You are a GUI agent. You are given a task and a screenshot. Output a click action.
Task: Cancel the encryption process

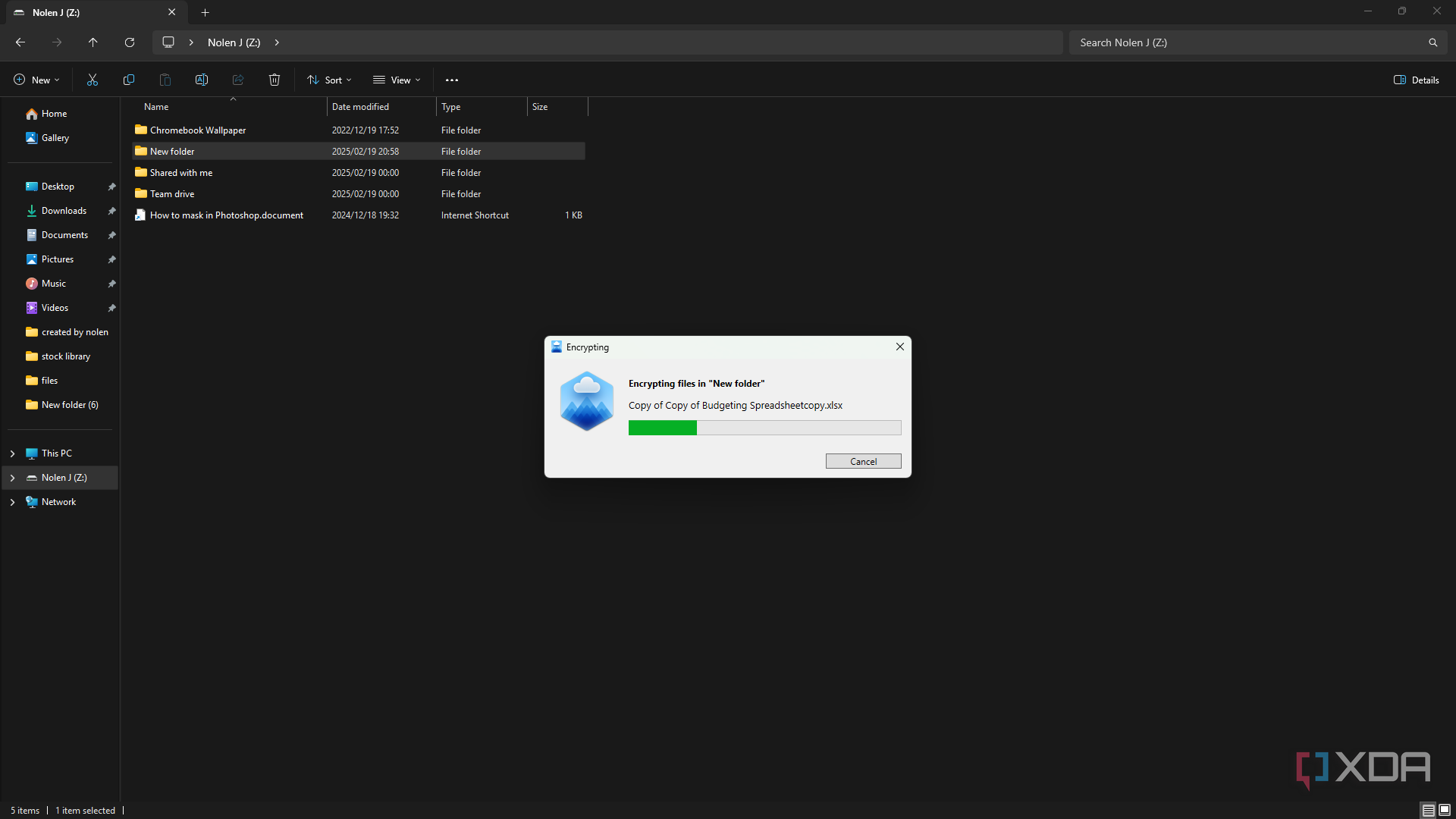pyautogui.click(x=863, y=461)
